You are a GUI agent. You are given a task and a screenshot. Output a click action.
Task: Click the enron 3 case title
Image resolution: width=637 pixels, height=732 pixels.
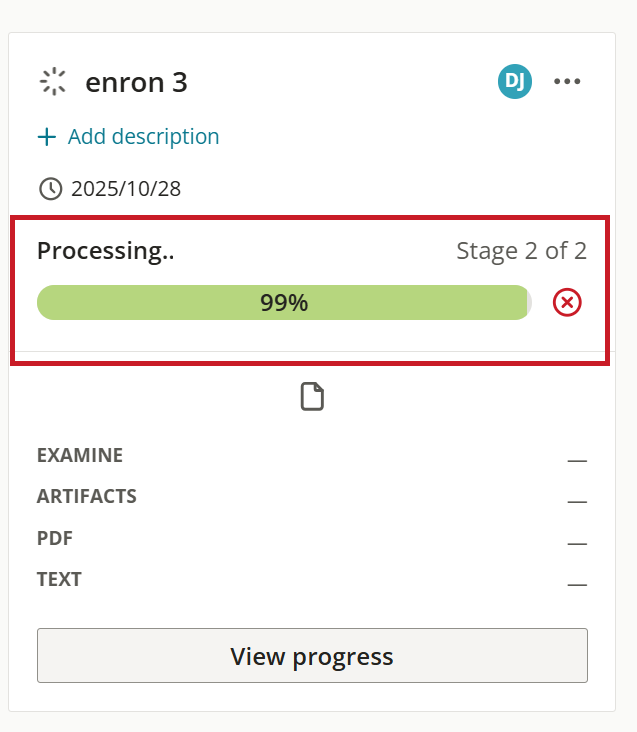tap(136, 83)
